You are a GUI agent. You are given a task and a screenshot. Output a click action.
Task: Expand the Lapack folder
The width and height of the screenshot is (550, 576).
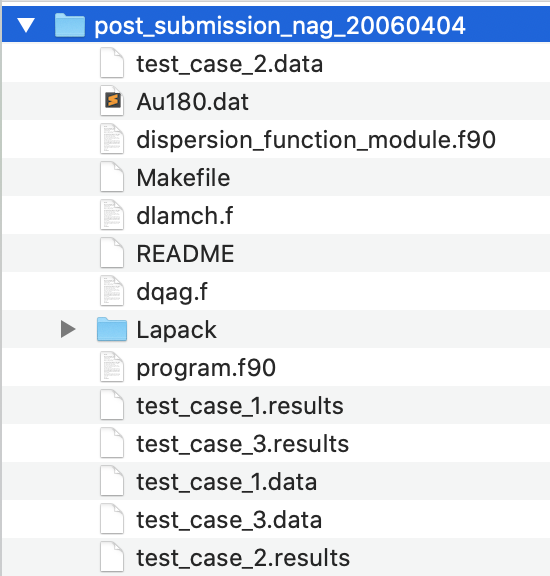(x=68, y=329)
